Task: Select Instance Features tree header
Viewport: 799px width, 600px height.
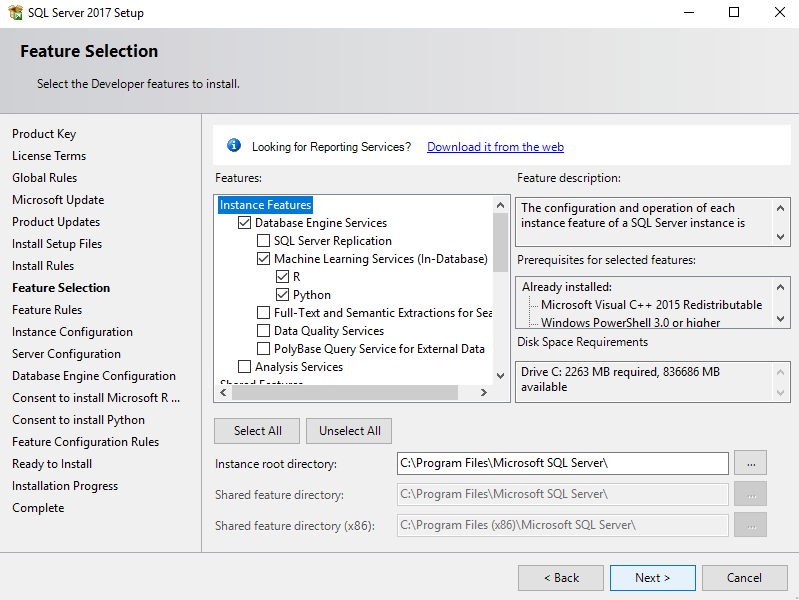Action: 266,205
